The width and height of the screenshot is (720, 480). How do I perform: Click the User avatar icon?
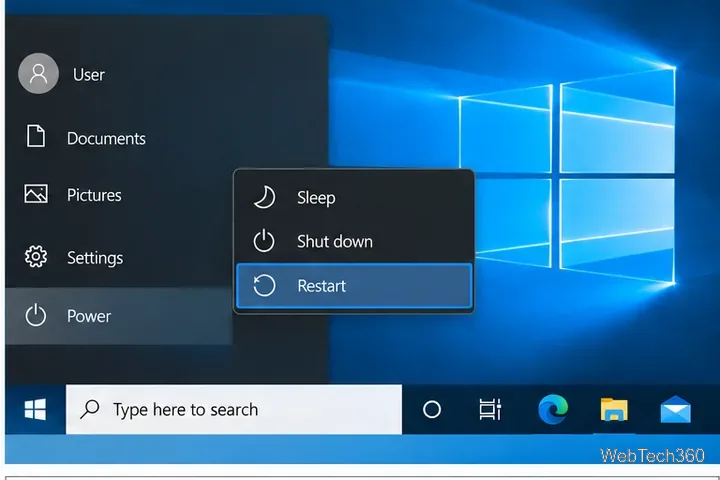(x=39, y=73)
